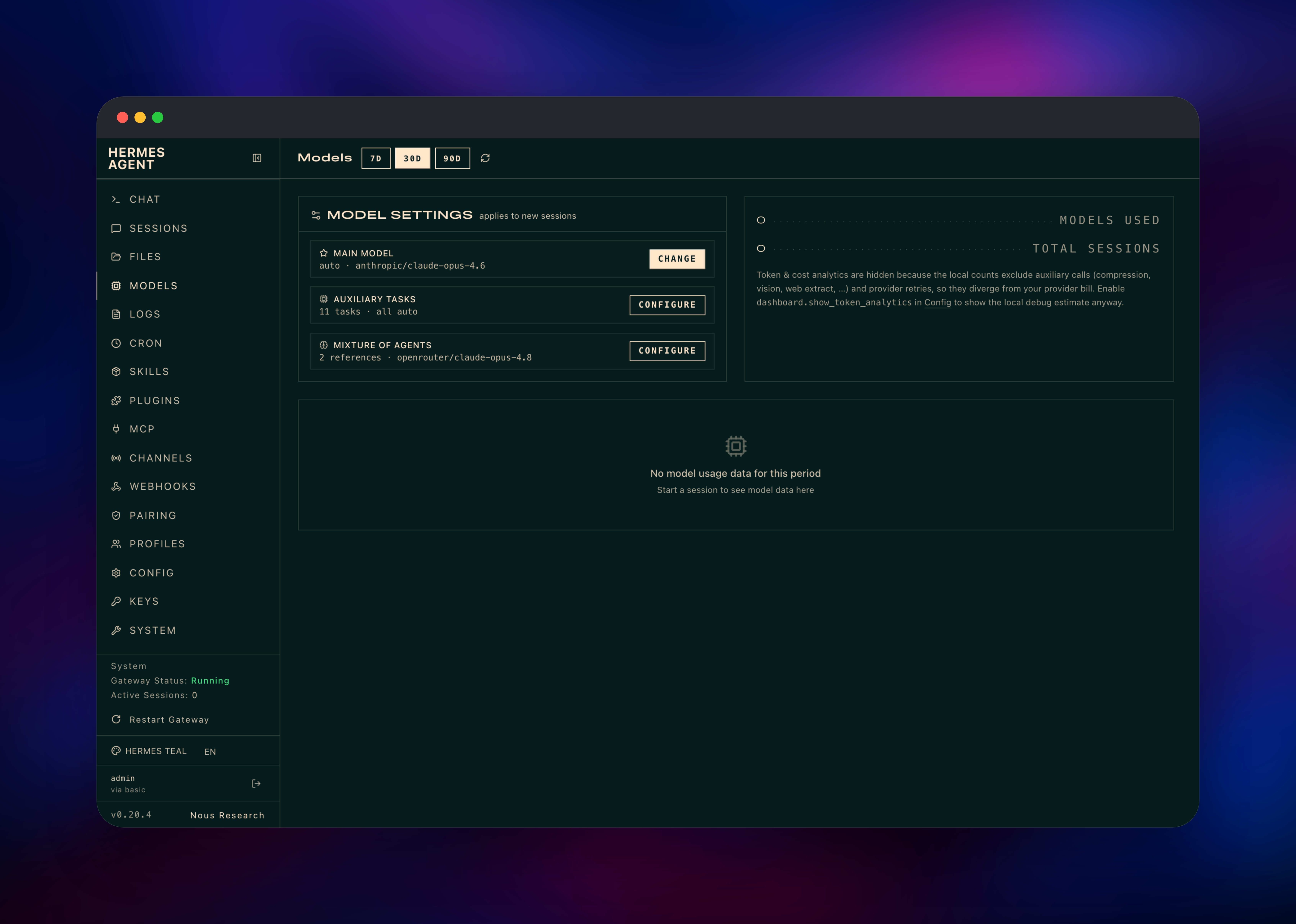The image size is (1296, 924).
Task: Click the 'applies to new sessions' text
Action: pyautogui.click(x=528, y=216)
